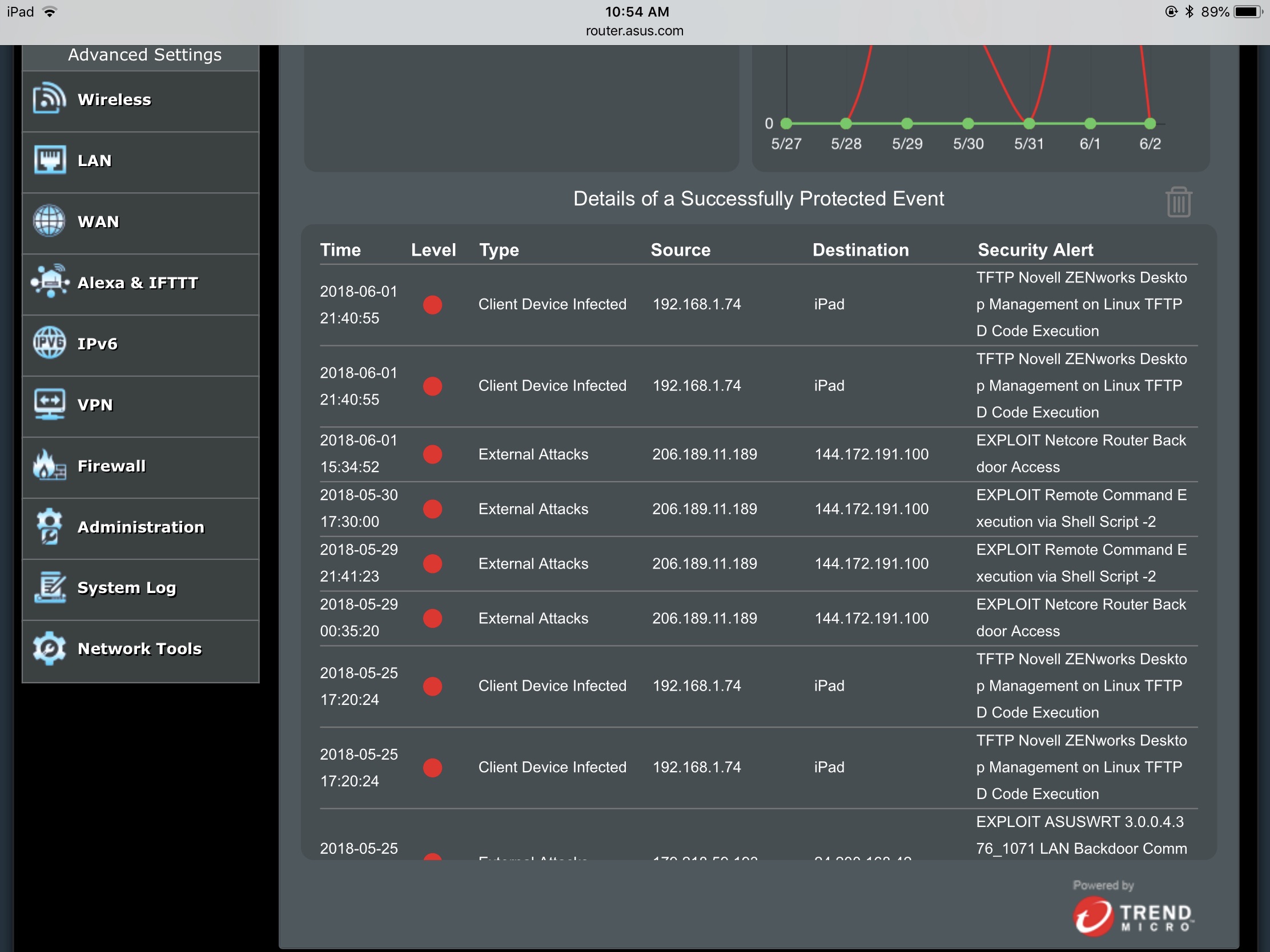Click the Security Alert column header

(1035, 250)
